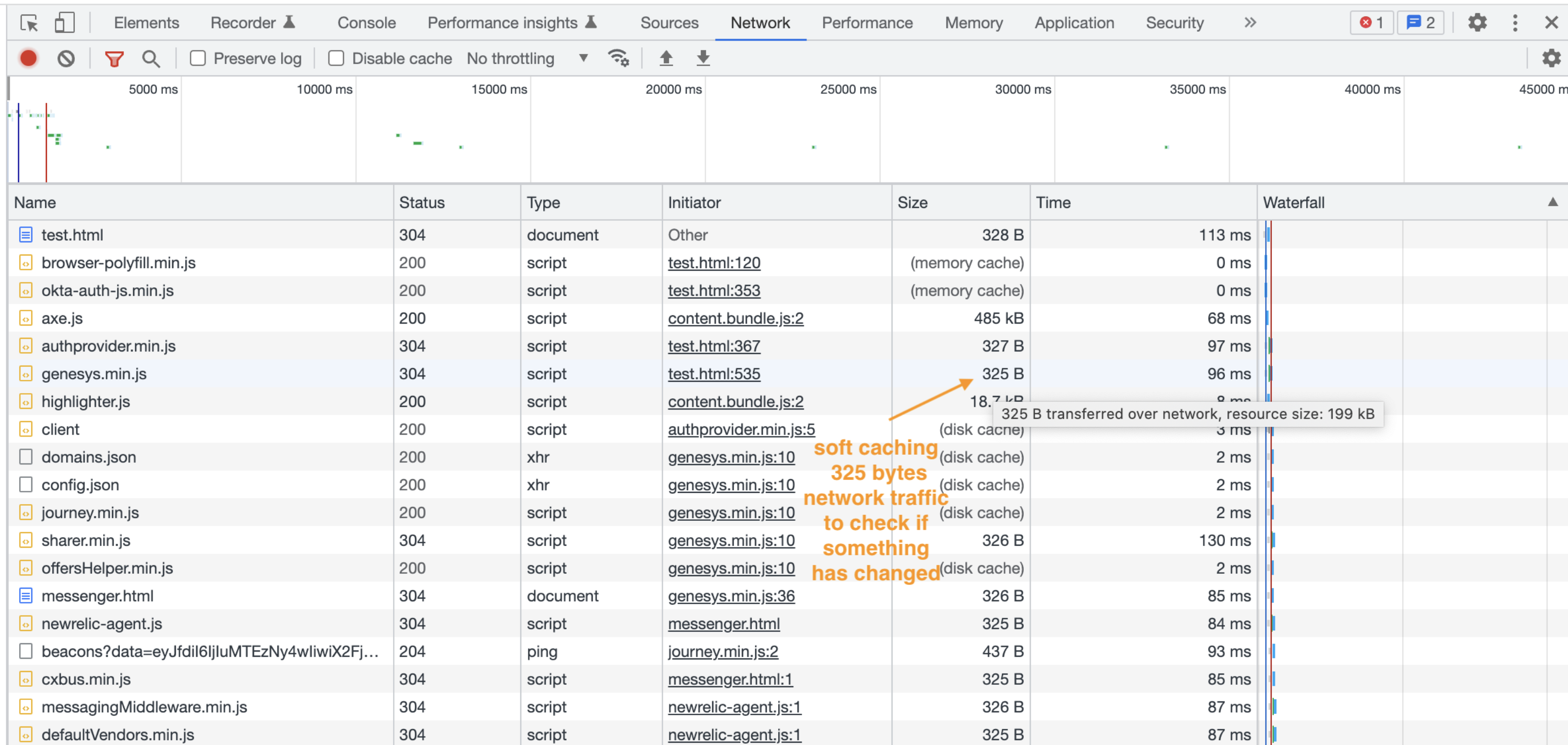This screenshot has width=1568, height=745.
Task: Open the network search magnifier
Action: (x=150, y=58)
